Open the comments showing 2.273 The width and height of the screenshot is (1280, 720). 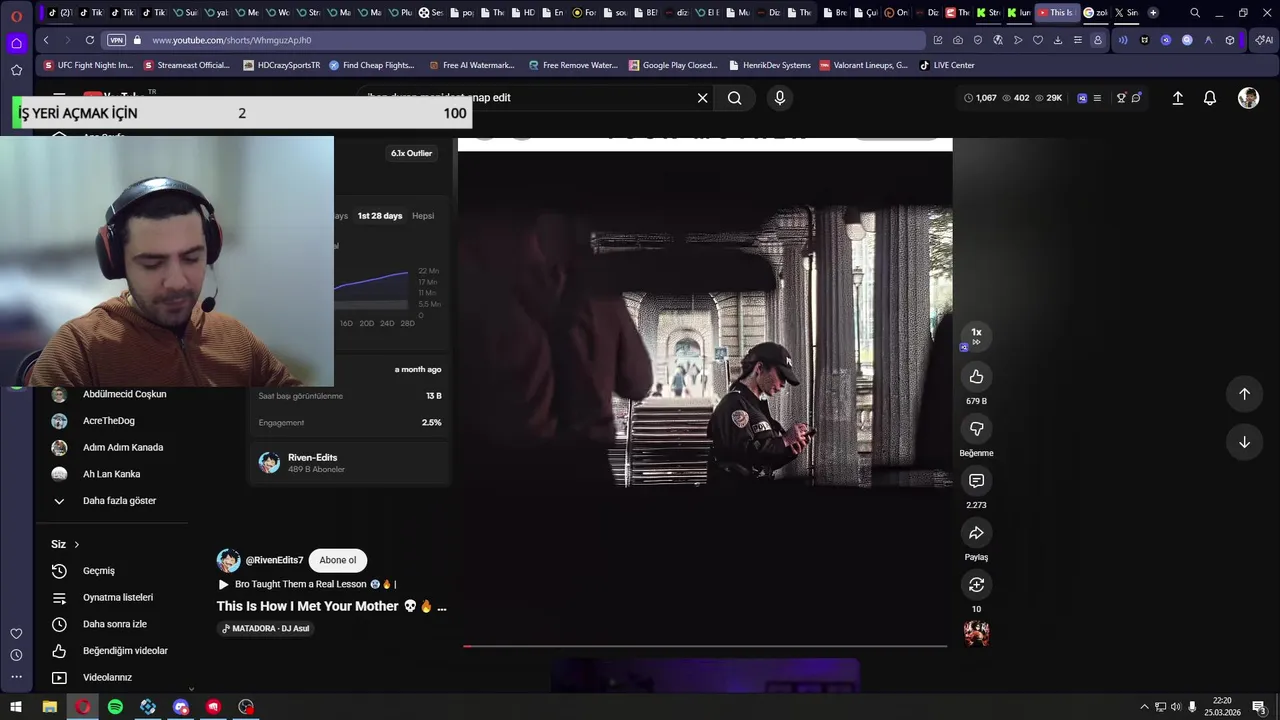click(976, 481)
